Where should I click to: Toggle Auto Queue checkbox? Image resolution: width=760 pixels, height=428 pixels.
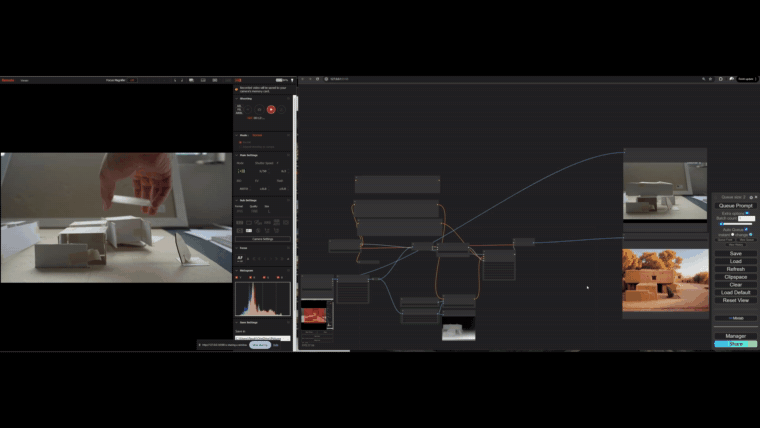[x=746, y=229]
